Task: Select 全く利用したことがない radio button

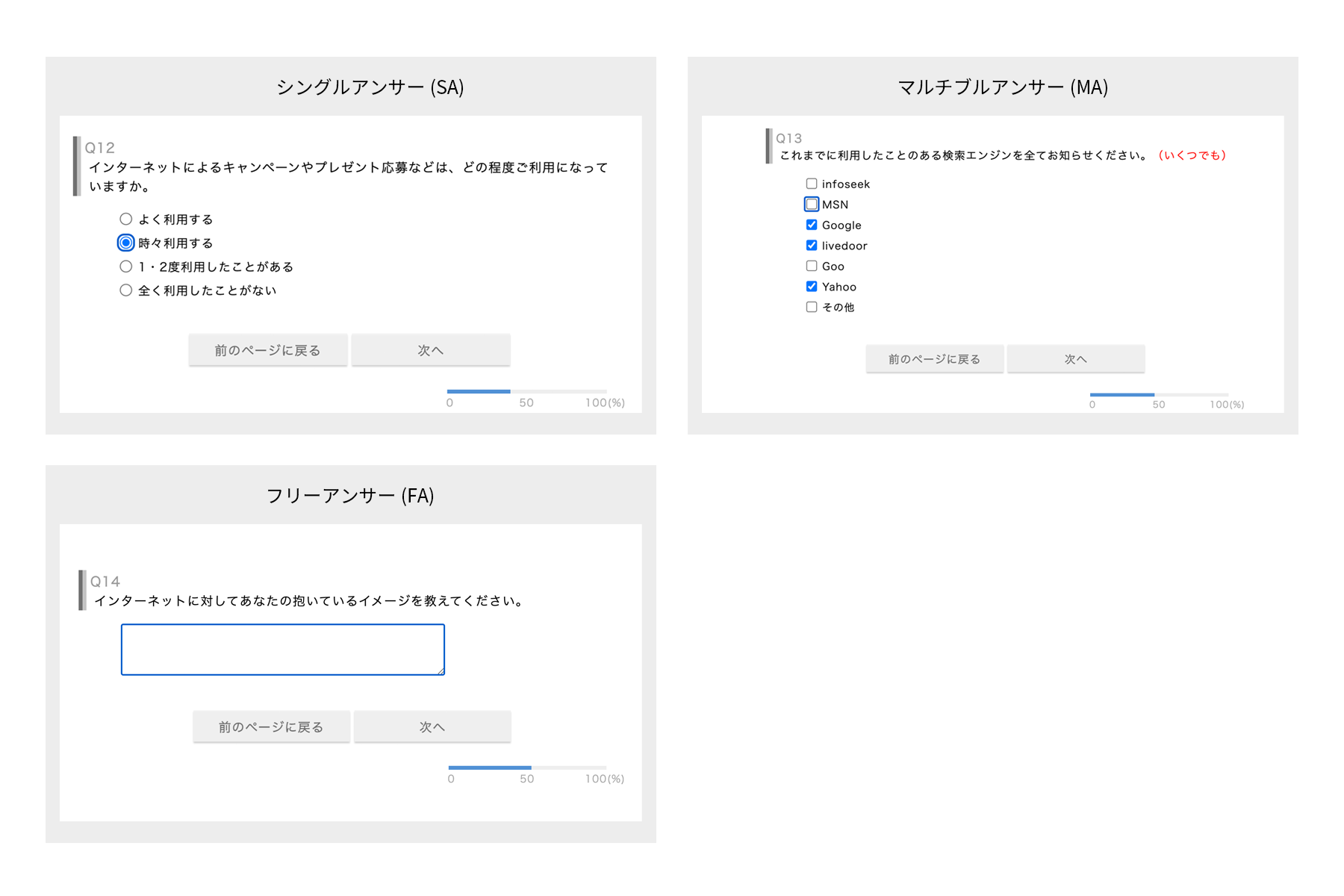Action: [126, 290]
